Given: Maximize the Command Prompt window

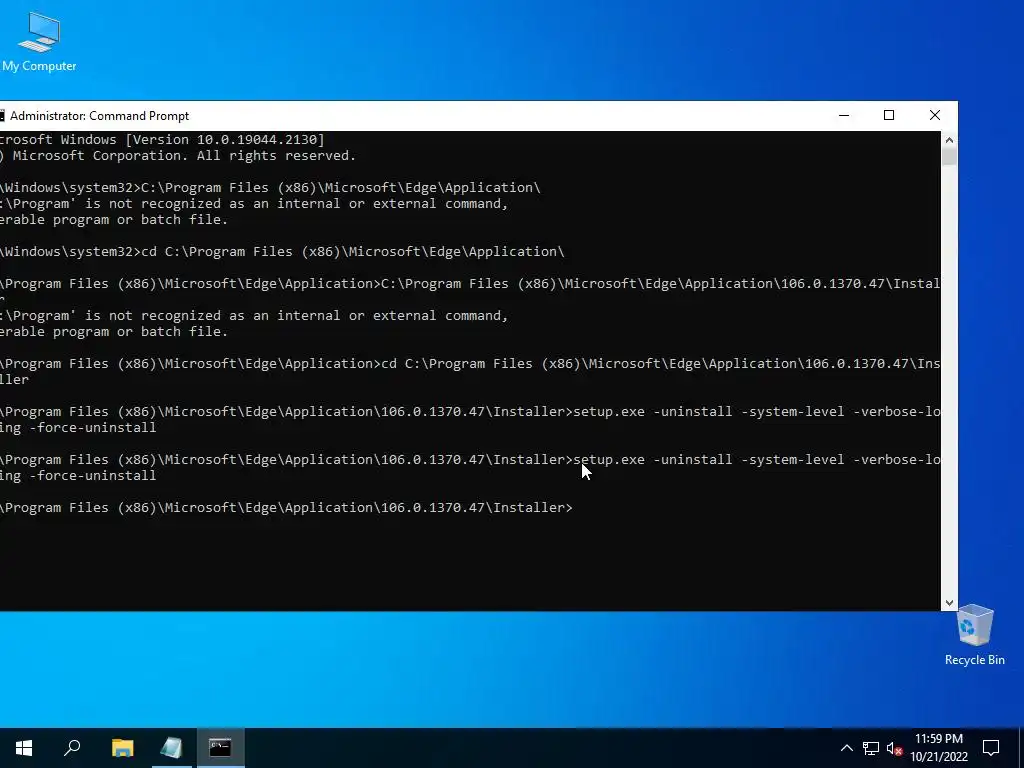Looking at the screenshot, I should point(889,116).
